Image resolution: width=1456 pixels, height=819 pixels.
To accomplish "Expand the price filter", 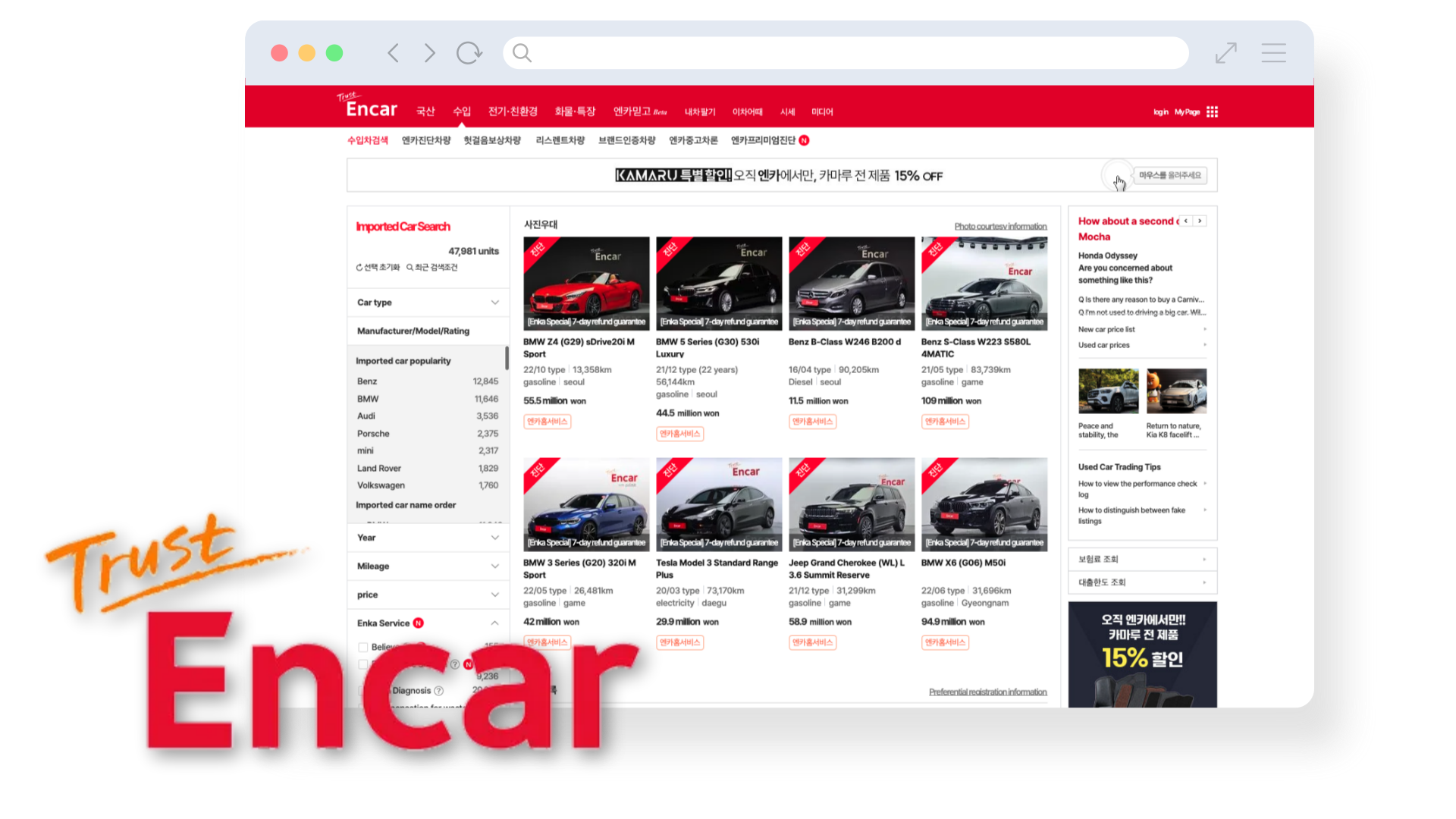I will (428, 595).
